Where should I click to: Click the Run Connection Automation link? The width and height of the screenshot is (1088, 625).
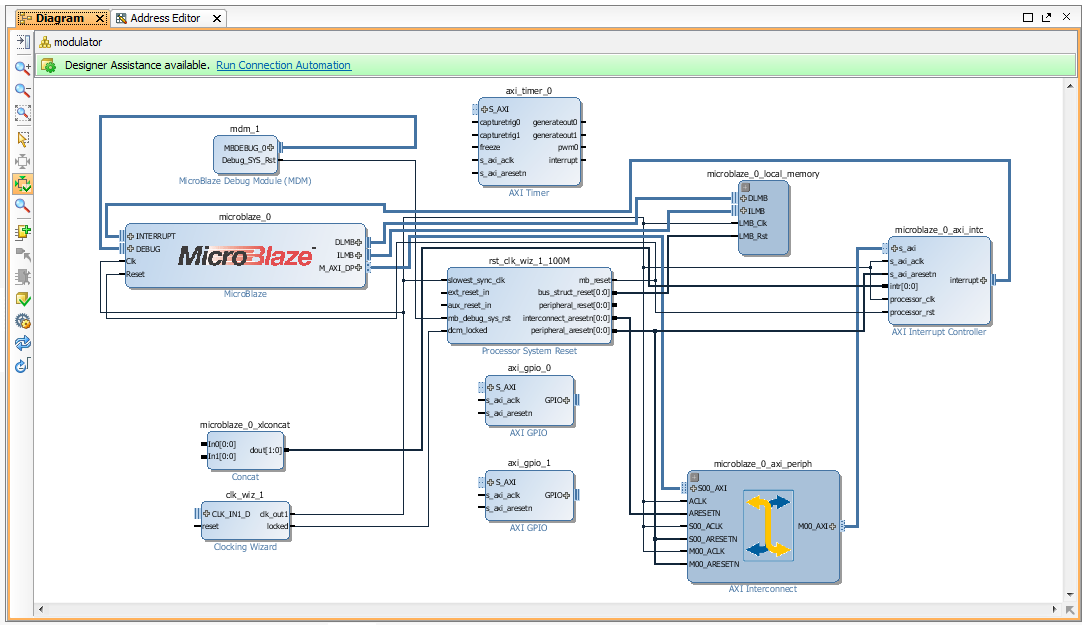283,65
